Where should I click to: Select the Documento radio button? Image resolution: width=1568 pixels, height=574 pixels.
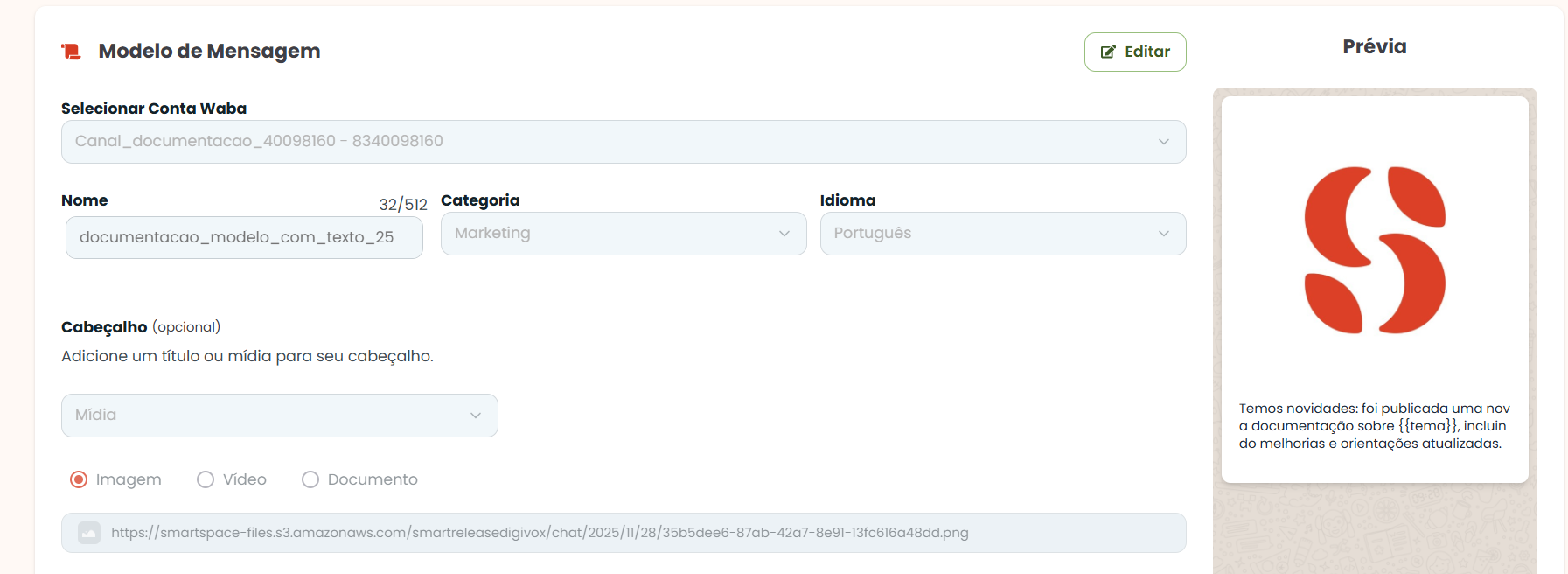pos(310,479)
